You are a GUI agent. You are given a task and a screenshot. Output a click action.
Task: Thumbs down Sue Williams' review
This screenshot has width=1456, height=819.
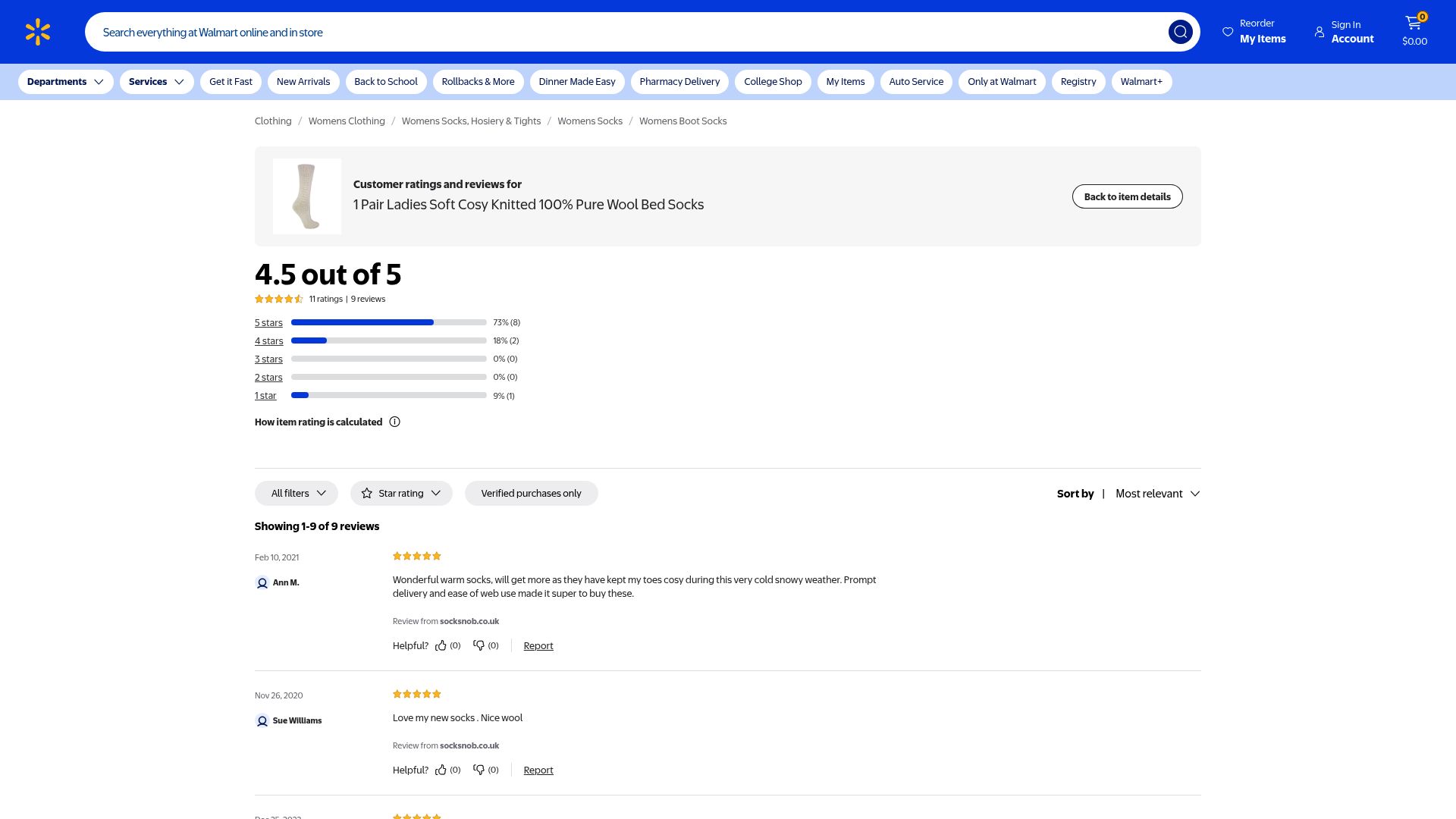coord(479,770)
